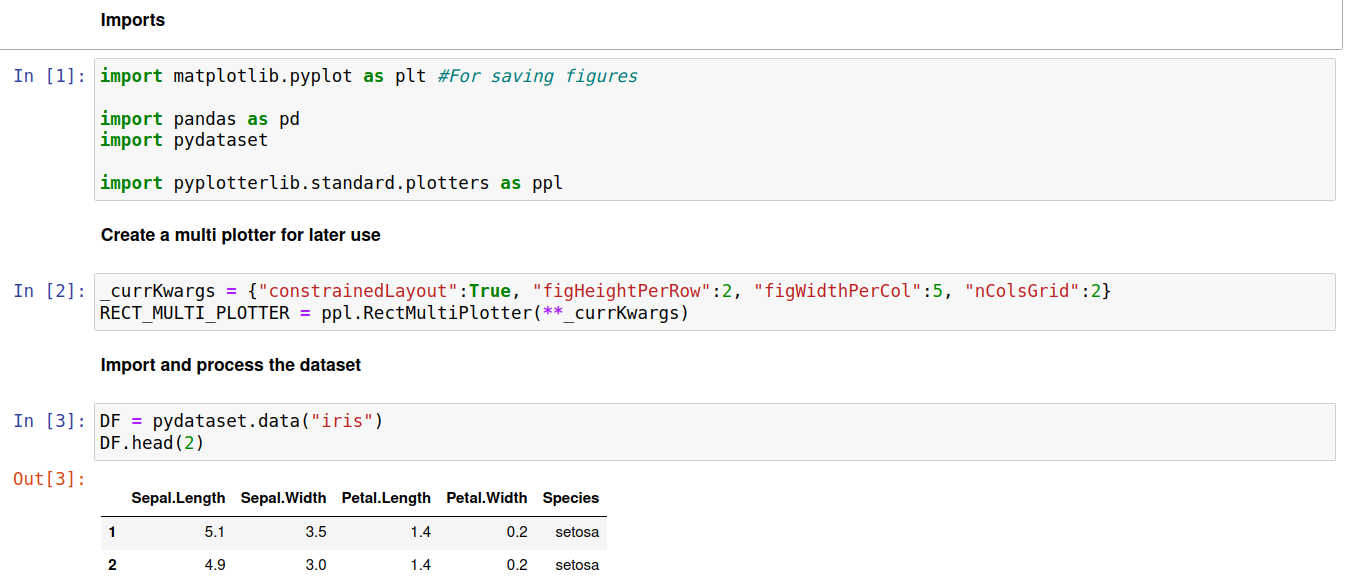Click the "import pandas as pd" line
Screen dimensions: 1350x585
coord(200,119)
